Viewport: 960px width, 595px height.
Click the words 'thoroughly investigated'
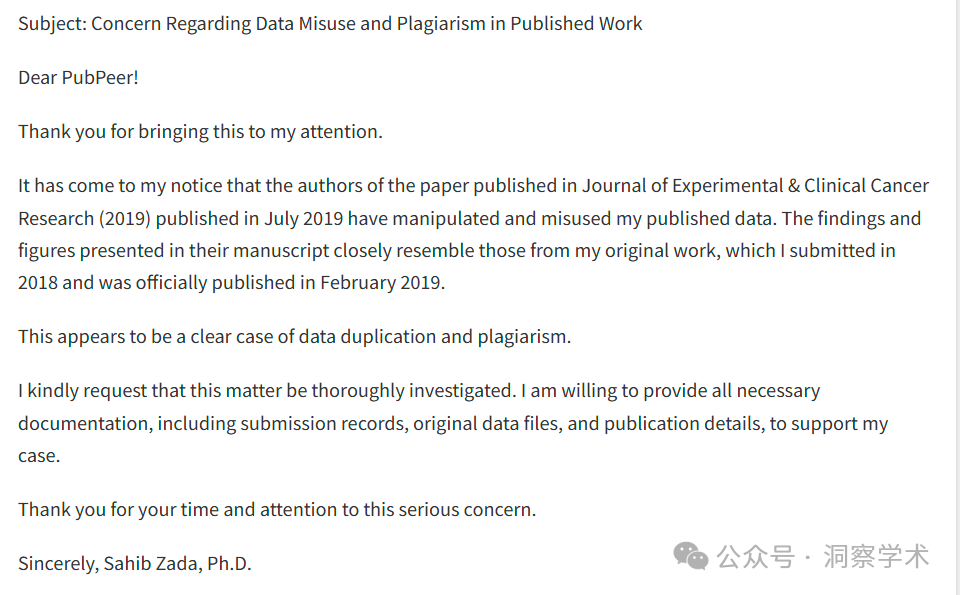pyautogui.click(x=413, y=391)
